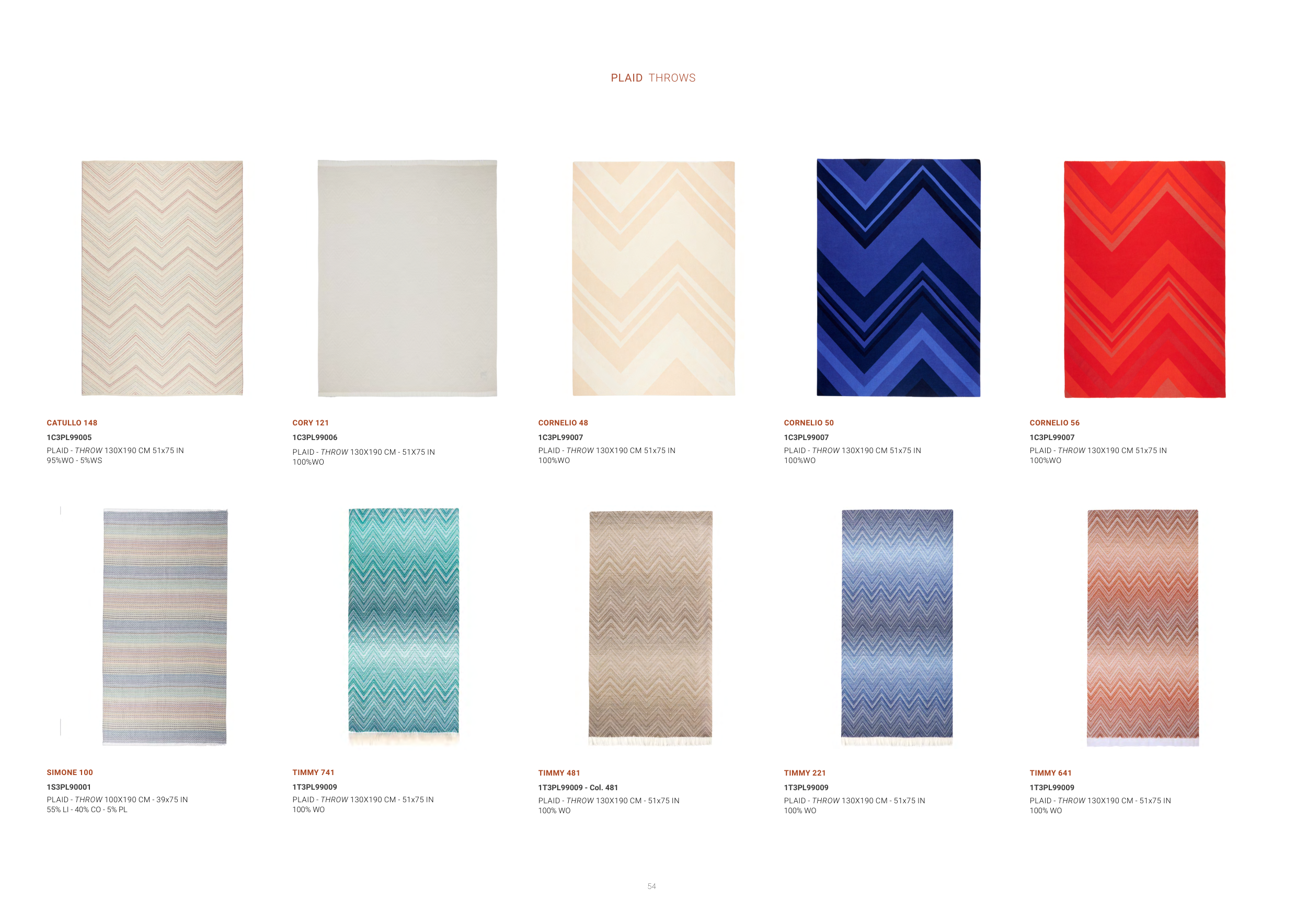
Task: Click the SIMONE 100 product title
Action: (70, 772)
